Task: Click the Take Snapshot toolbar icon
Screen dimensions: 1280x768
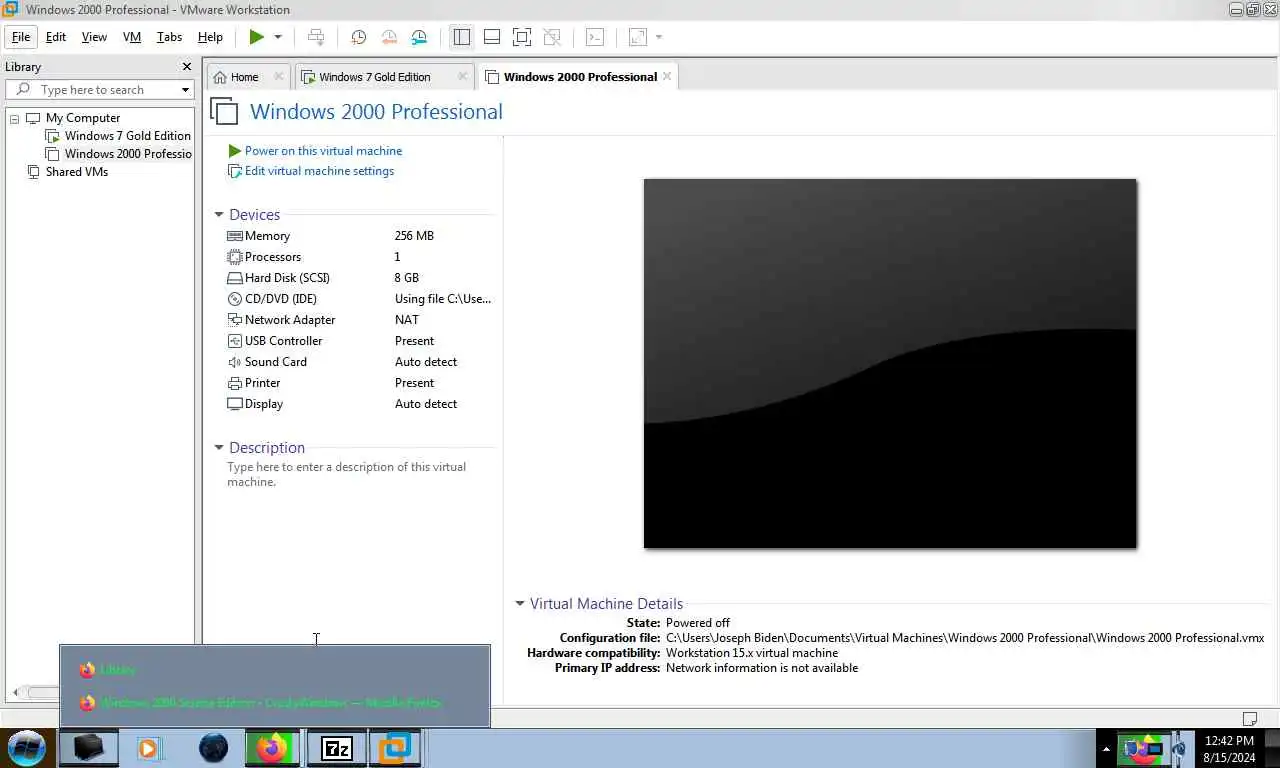Action: [358, 37]
